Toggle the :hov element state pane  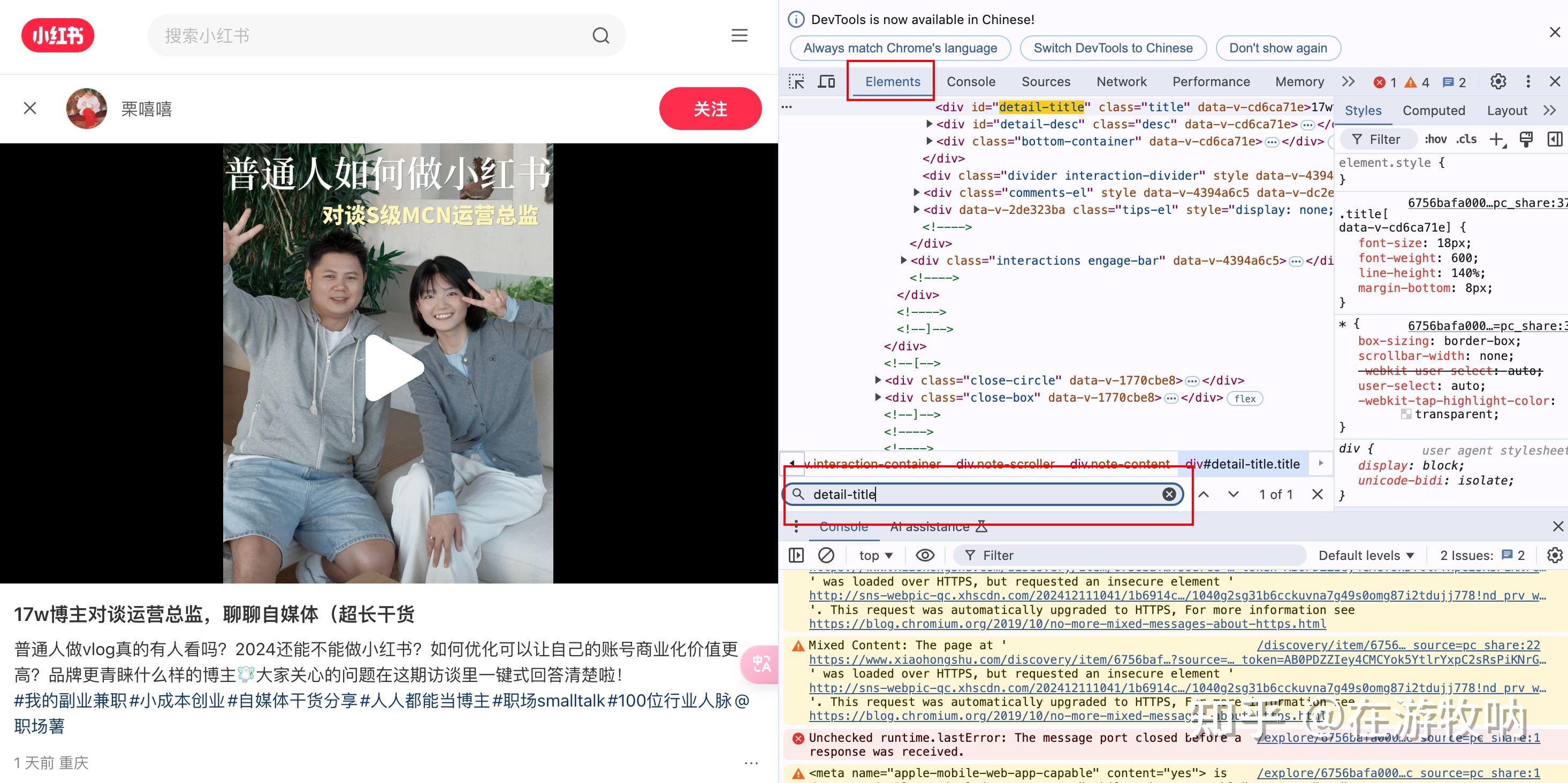click(x=1436, y=139)
